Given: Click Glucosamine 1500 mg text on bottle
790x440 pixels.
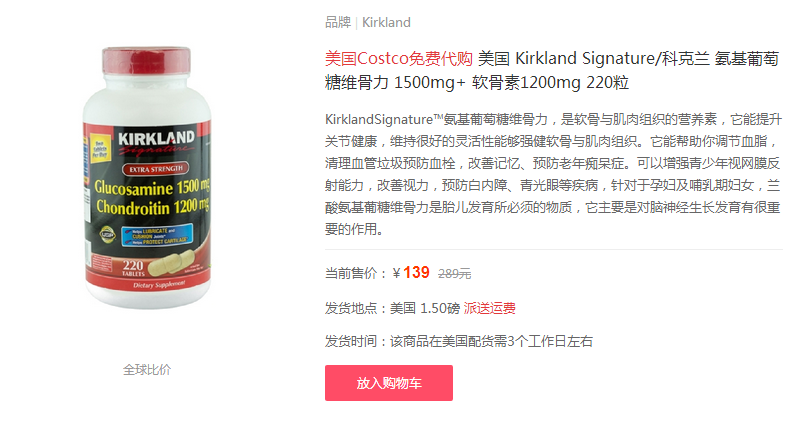Looking at the screenshot, I should [152, 188].
